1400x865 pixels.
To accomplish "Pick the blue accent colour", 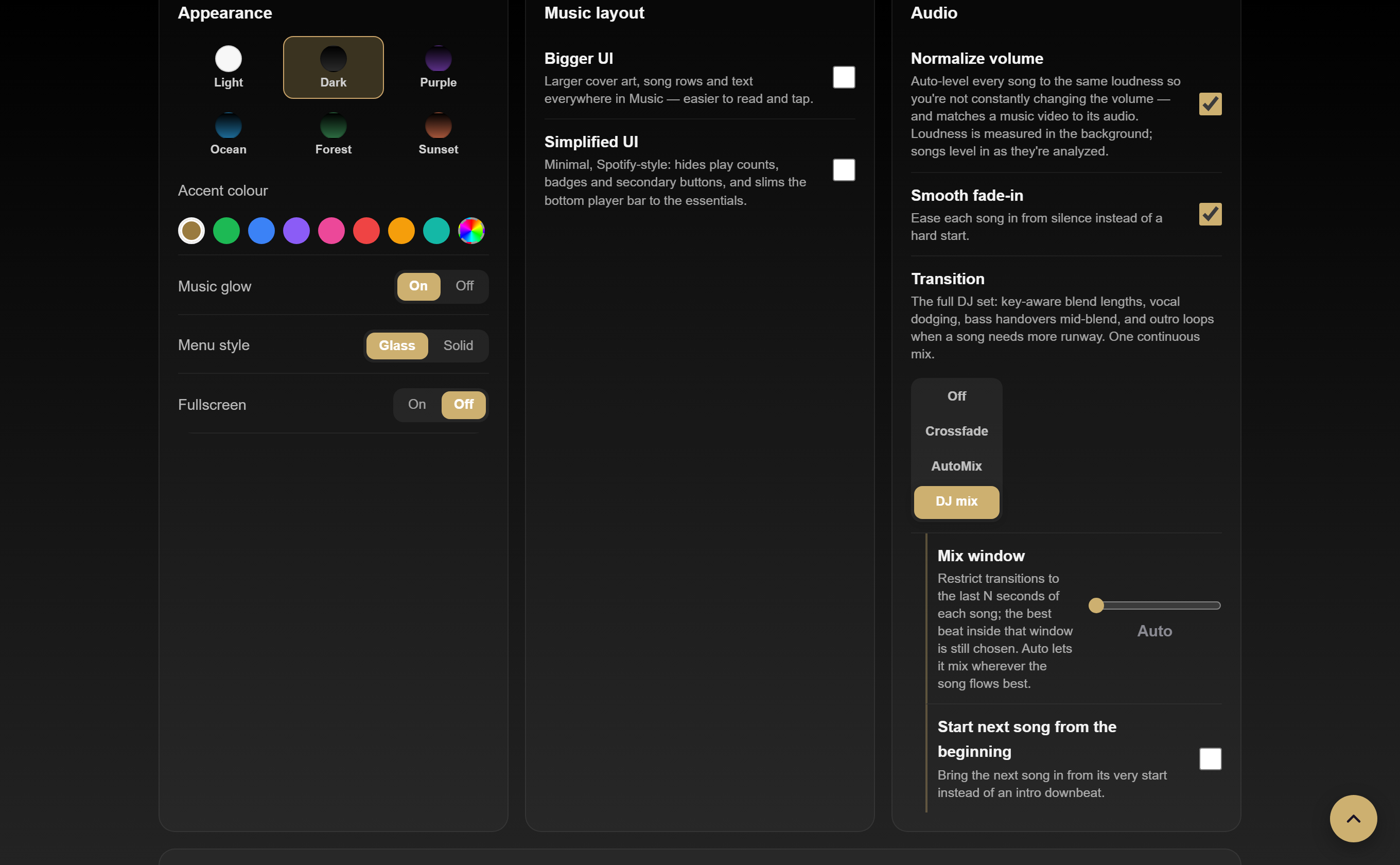I will coord(261,231).
